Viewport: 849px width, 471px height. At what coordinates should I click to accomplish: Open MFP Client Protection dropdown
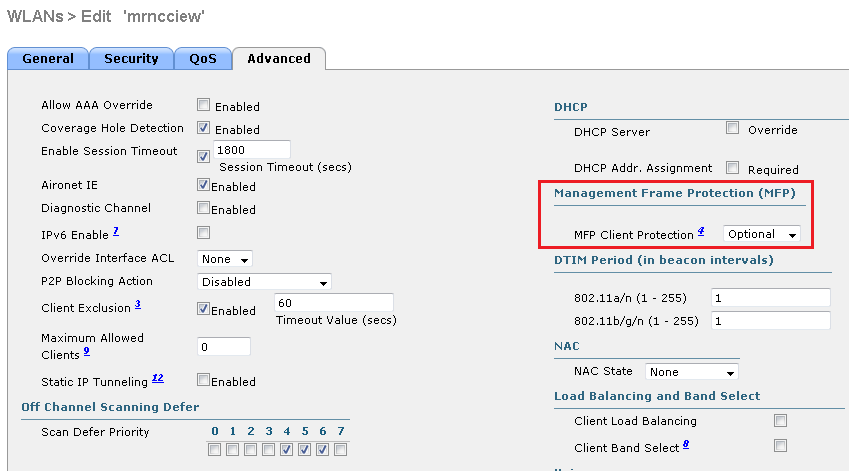click(x=762, y=234)
